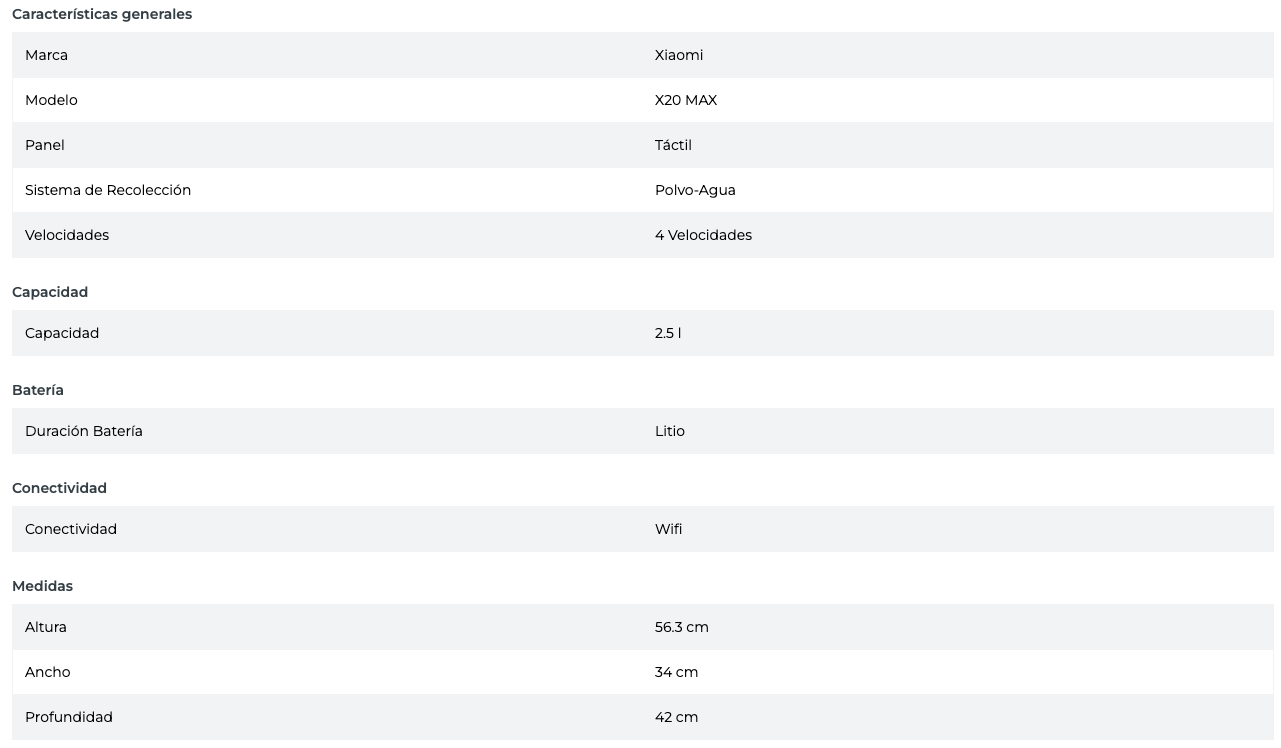Click the '4 Velocidades' value
The width and height of the screenshot is (1281, 748).
pyautogui.click(x=703, y=235)
